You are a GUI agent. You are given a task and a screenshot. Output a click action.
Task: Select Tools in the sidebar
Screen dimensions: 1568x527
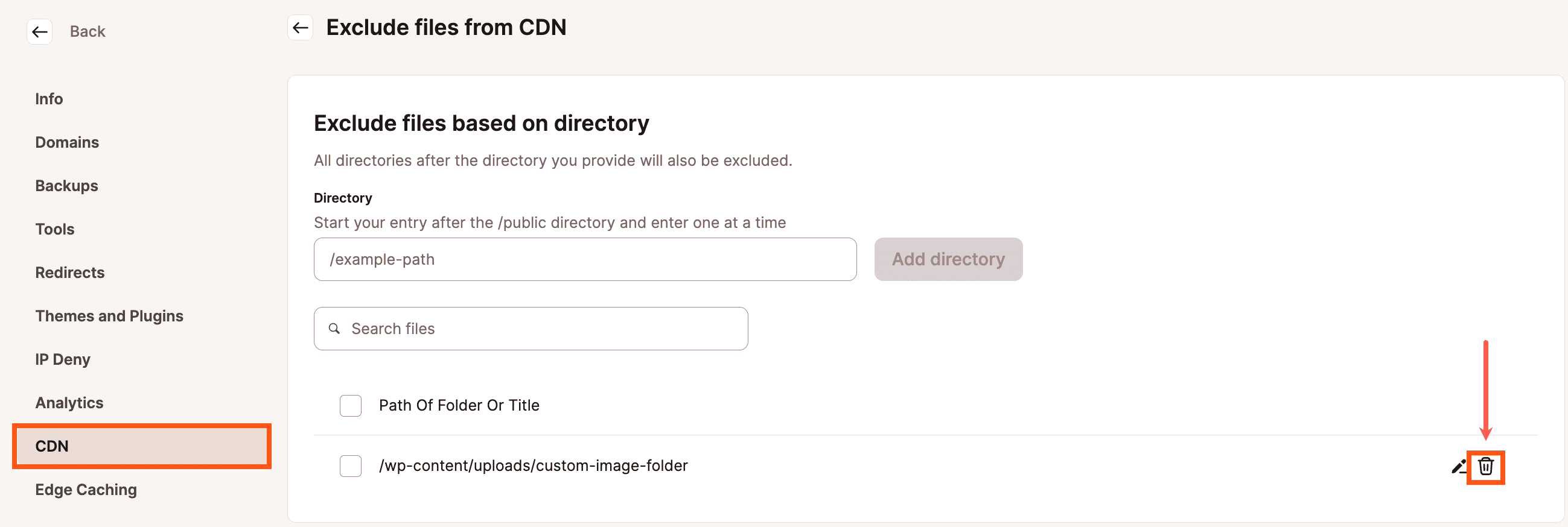(54, 229)
